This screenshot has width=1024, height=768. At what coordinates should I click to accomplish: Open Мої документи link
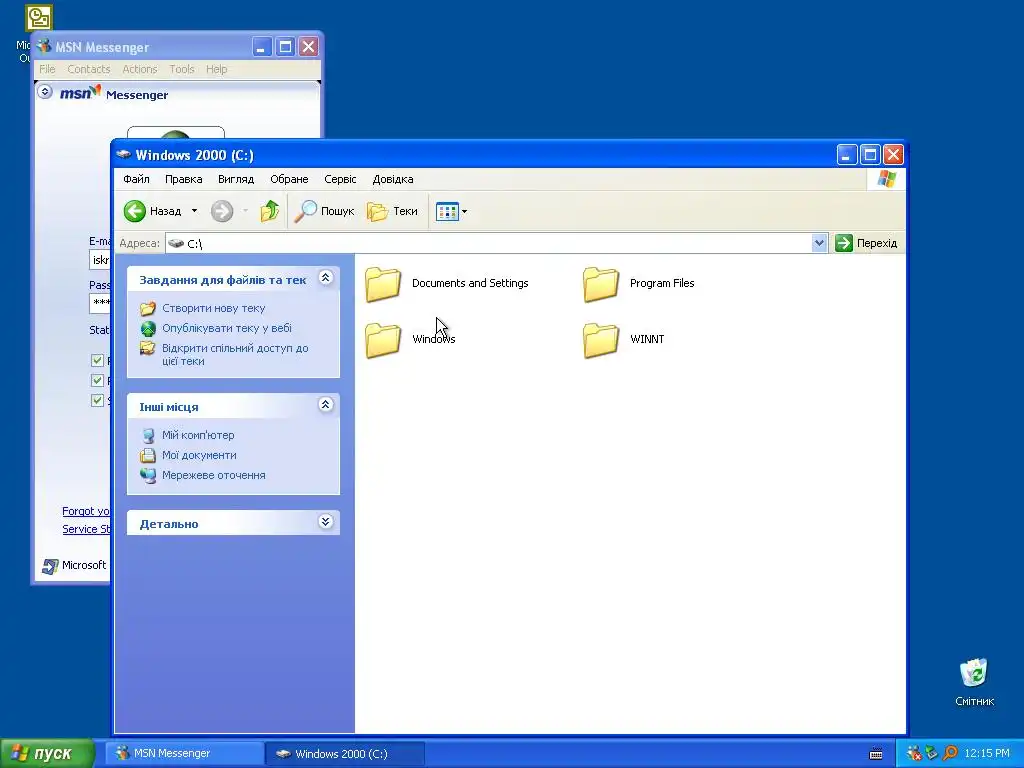(199, 455)
